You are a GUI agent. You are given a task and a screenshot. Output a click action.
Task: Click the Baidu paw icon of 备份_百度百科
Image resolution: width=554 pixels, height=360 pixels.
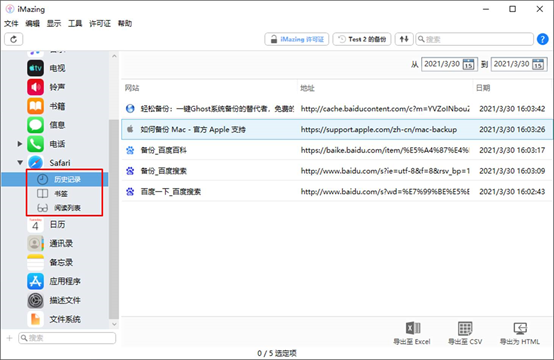pos(130,151)
